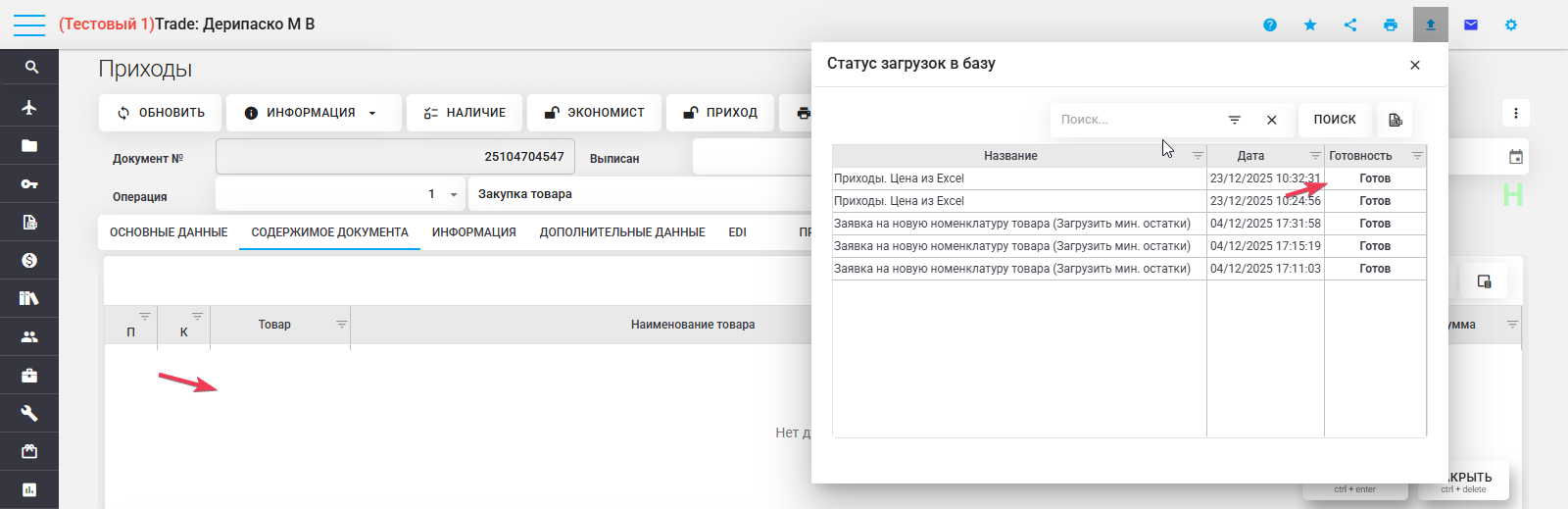This screenshot has height=509, width=1568.
Task: Open the people sidebar section
Action: [x=29, y=336]
